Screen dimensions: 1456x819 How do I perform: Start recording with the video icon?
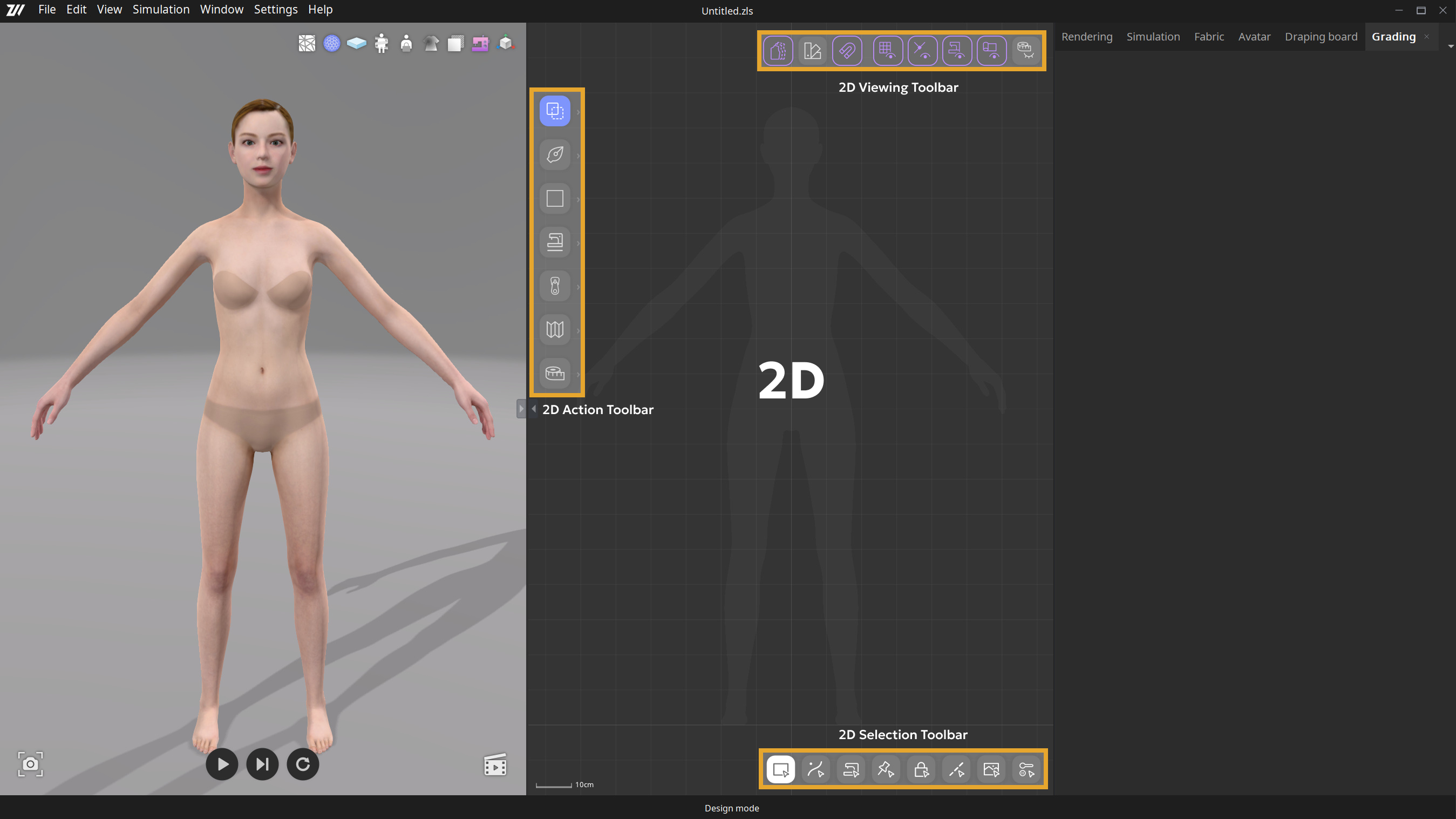tap(495, 764)
